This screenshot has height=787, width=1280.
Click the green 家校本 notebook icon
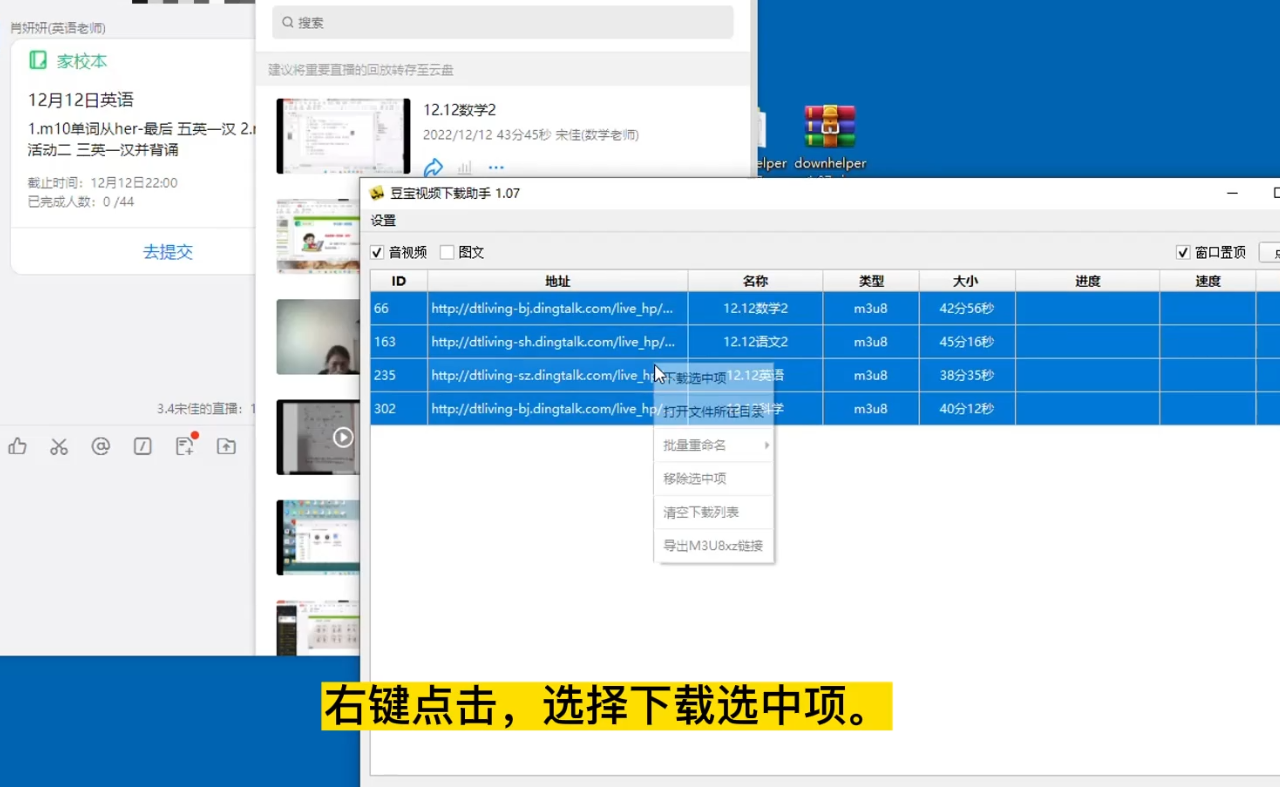[x=38, y=60]
